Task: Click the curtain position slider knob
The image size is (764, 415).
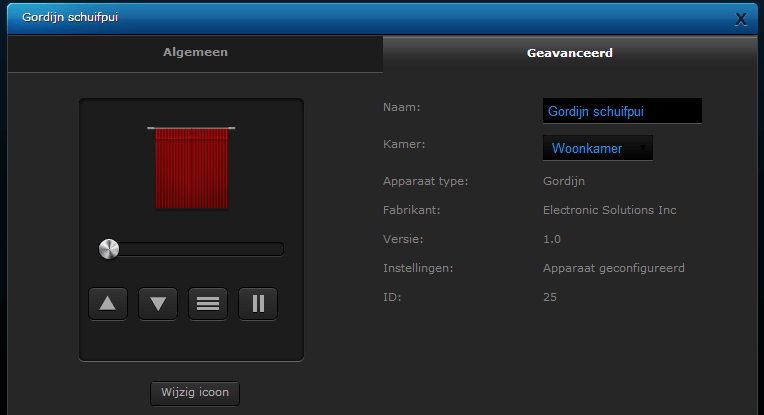Action: [109, 249]
